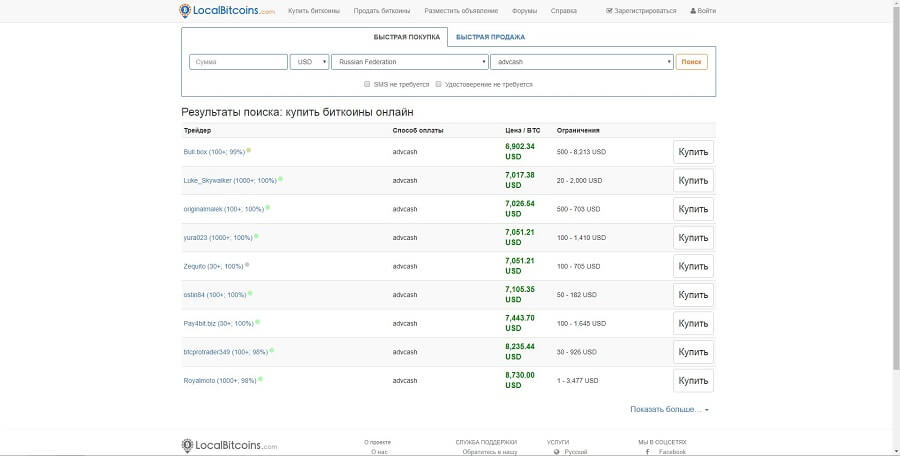This screenshot has width=900, height=456.
Task: Open the USD currency dropdown
Action: pos(309,62)
